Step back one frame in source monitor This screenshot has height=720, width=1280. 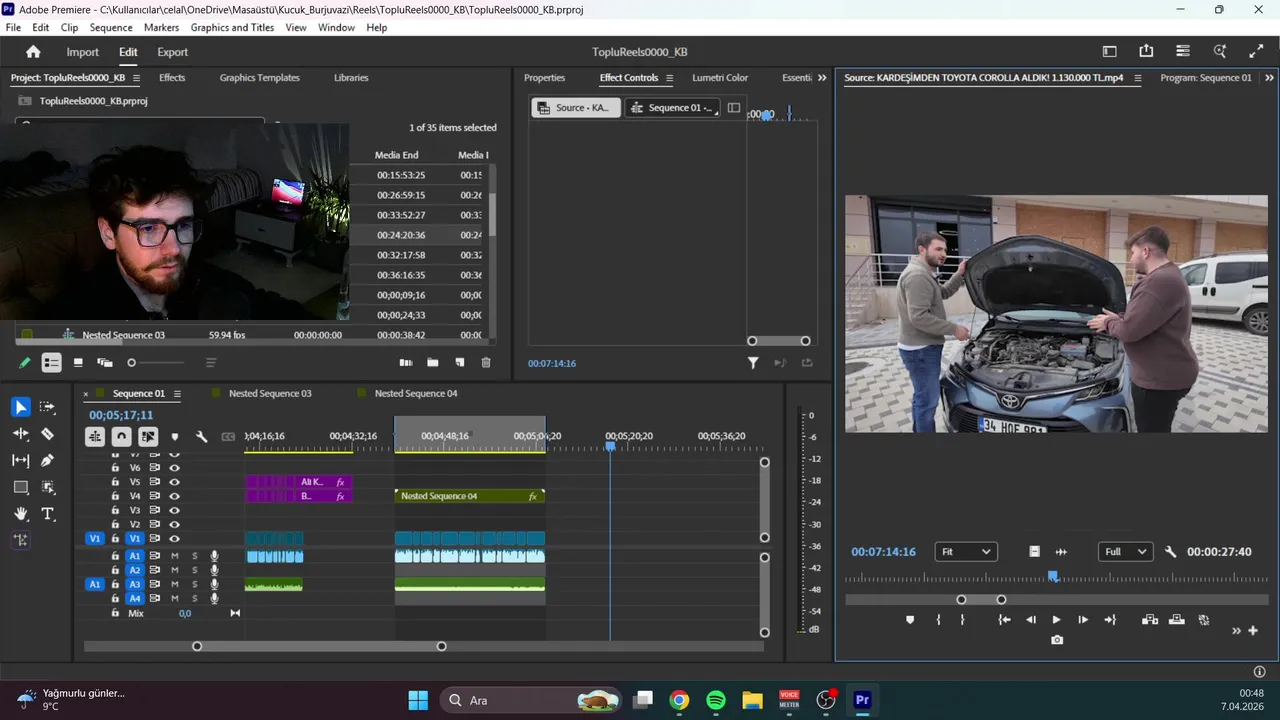click(x=1031, y=620)
